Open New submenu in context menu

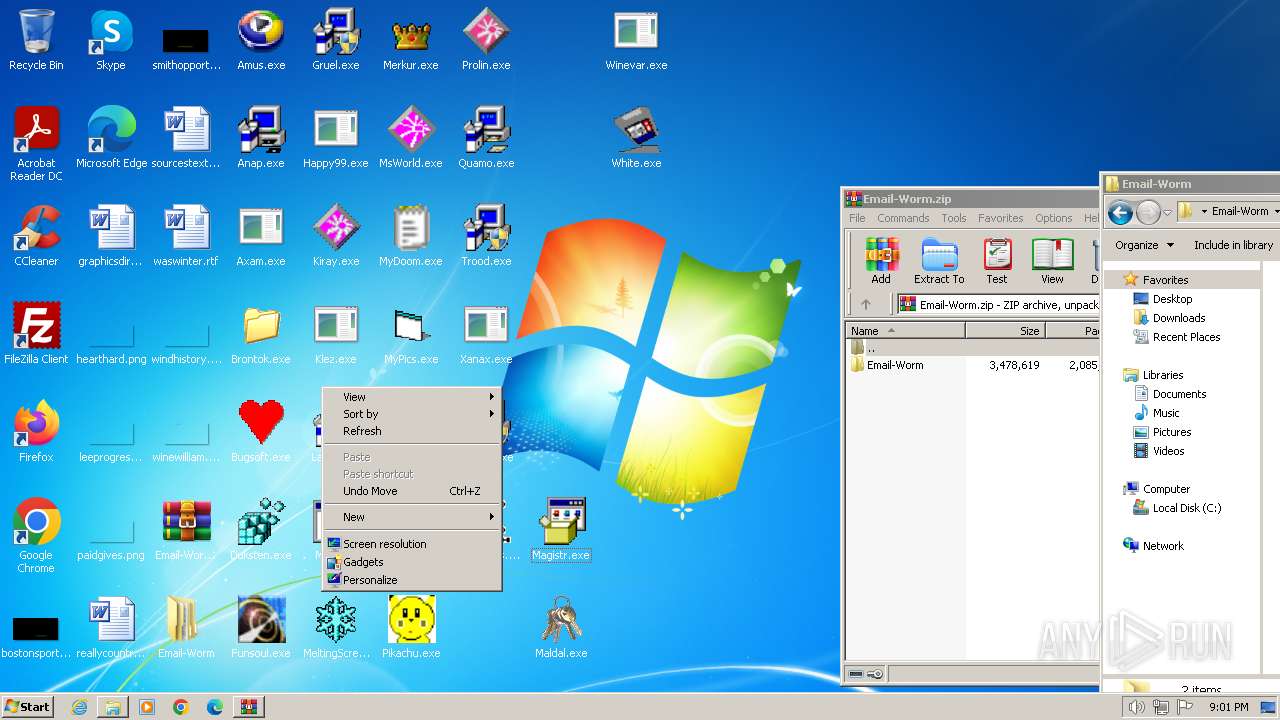coord(412,517)
